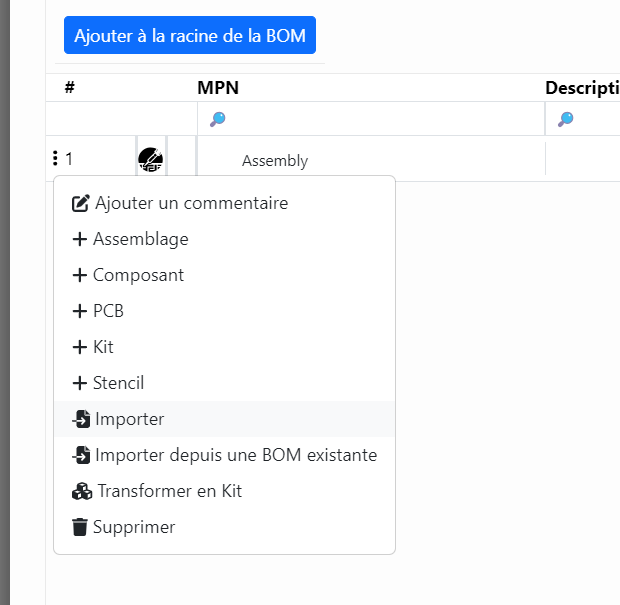The width and height of the screenshot is (620, 605).
Task: Add an Assemblage via the context menu
Action: tap(140, 239)
